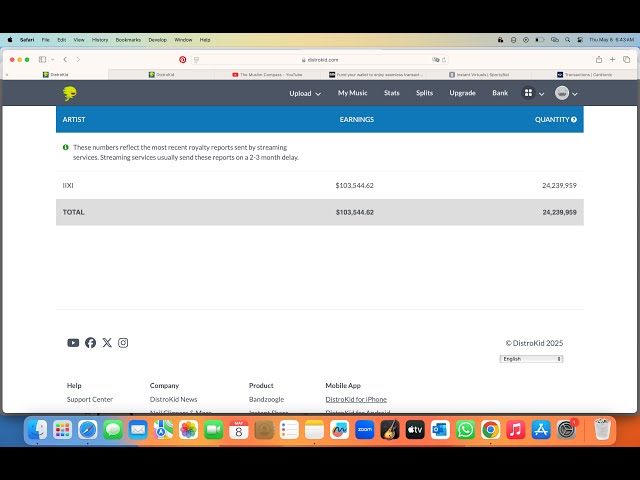Open DistroKid Instagram icon link
The image size is (640, 480).
click(123, 343)
